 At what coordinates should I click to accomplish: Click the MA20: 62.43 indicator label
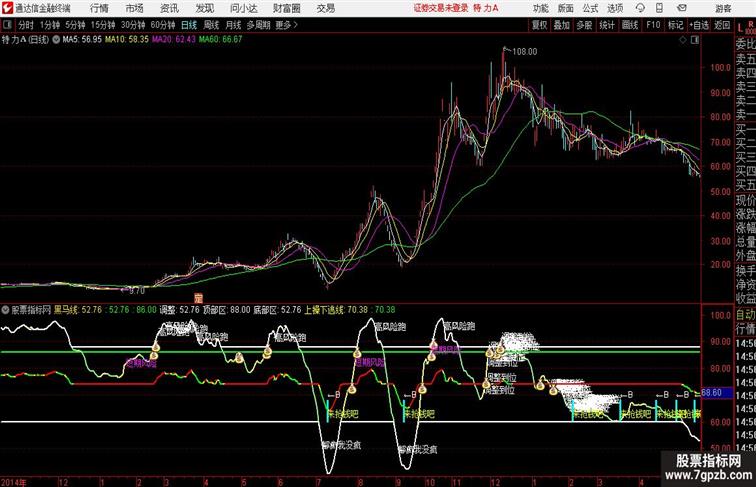pos(174,40)
